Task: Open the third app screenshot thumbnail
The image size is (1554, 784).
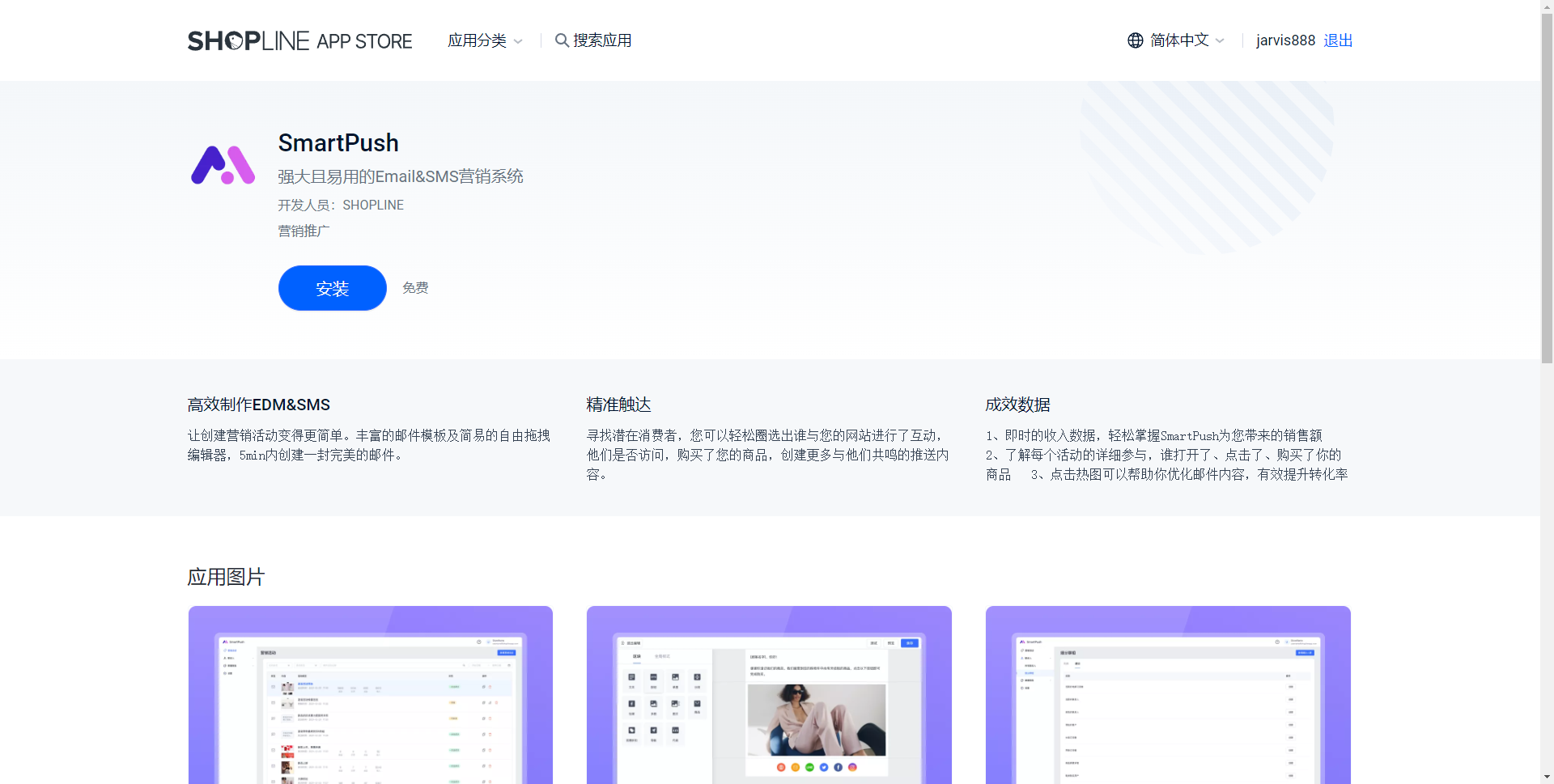Action: point(1167,694)
